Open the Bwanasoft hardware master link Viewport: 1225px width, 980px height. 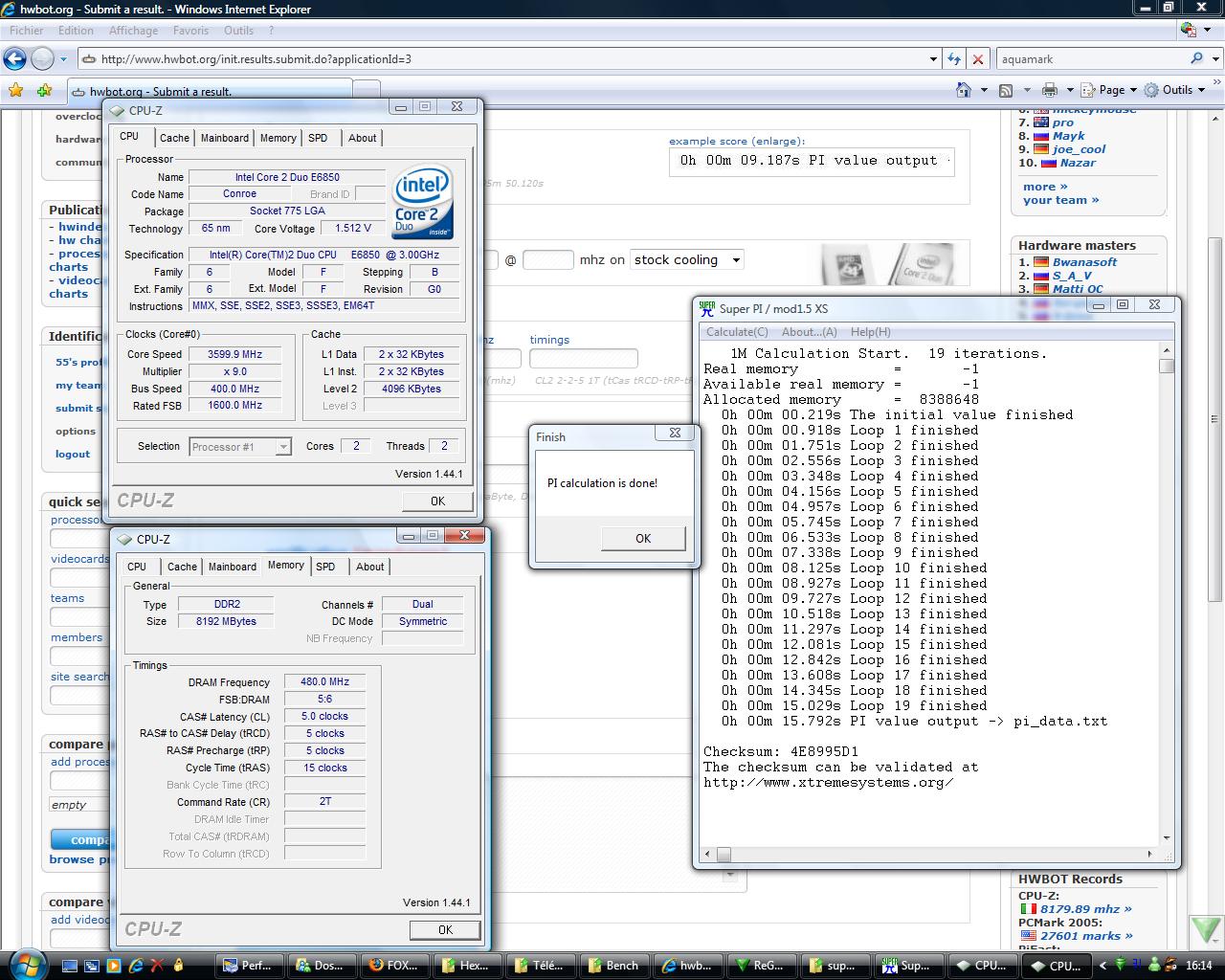click(x=1084, y=261)
